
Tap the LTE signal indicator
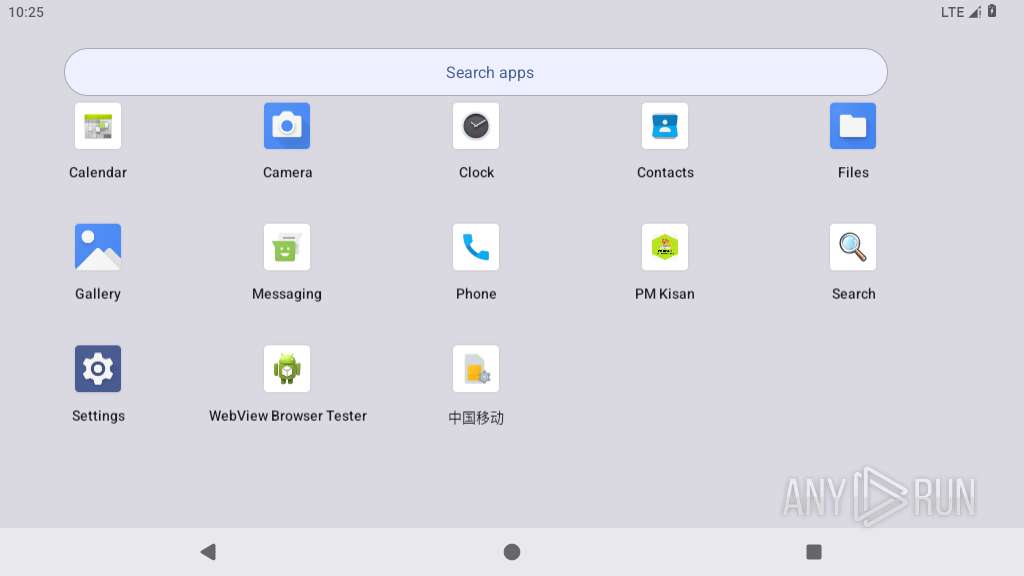pyautogui.click(x=961, y=12)
